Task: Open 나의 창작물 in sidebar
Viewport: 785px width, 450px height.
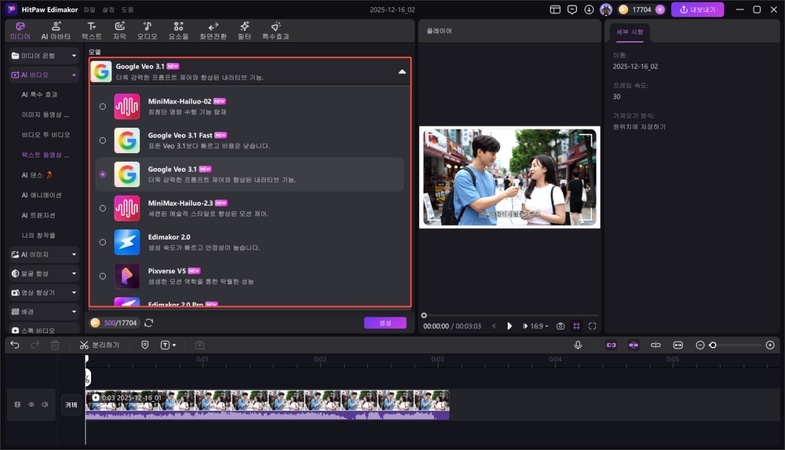Action: [39, 235]
